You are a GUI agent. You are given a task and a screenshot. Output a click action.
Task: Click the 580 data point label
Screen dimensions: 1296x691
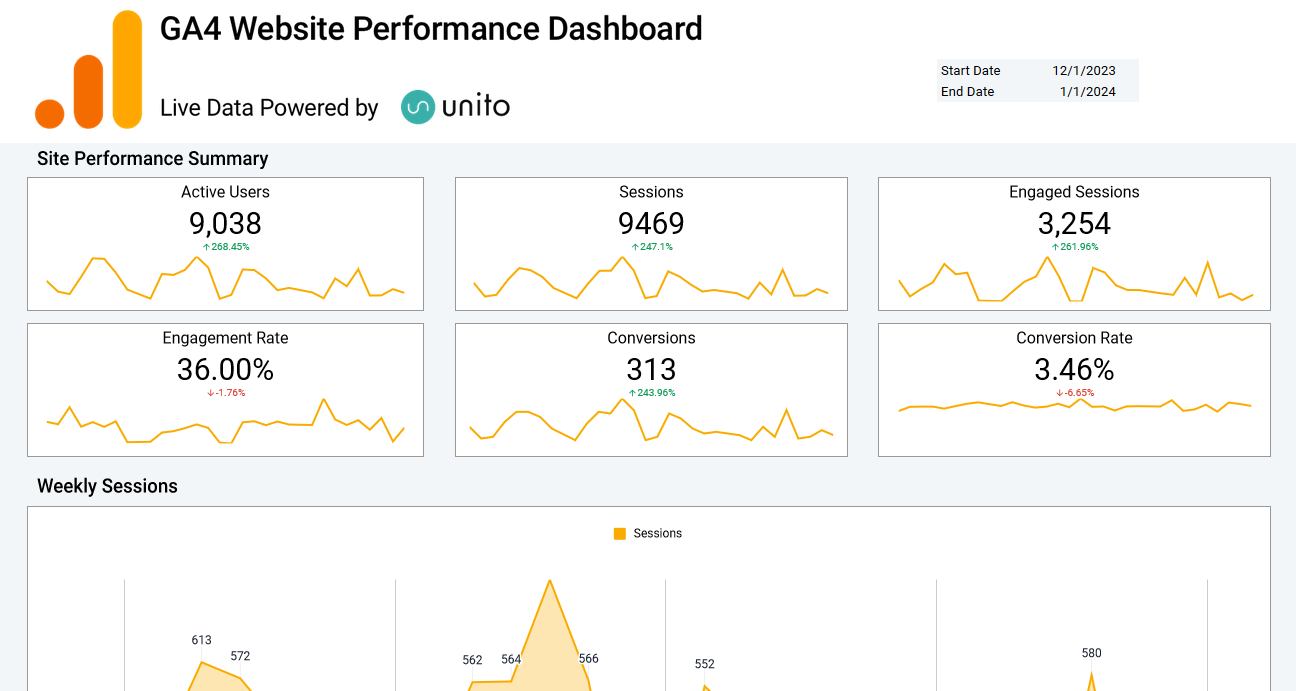[1091, 653]
